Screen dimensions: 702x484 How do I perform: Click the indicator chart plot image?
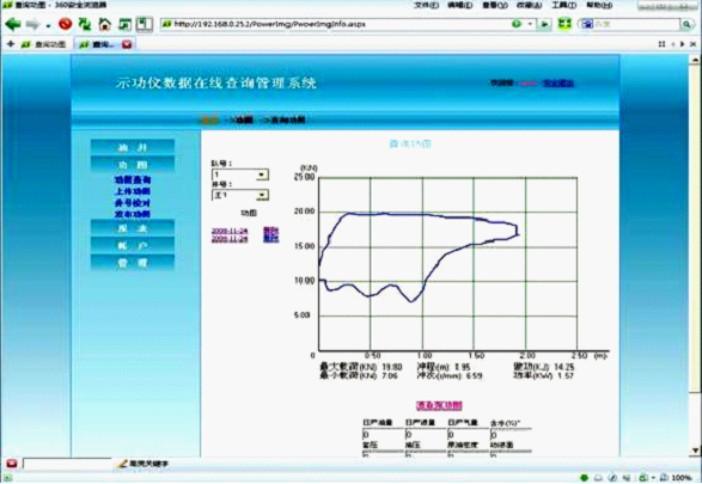tap(448, 264)
